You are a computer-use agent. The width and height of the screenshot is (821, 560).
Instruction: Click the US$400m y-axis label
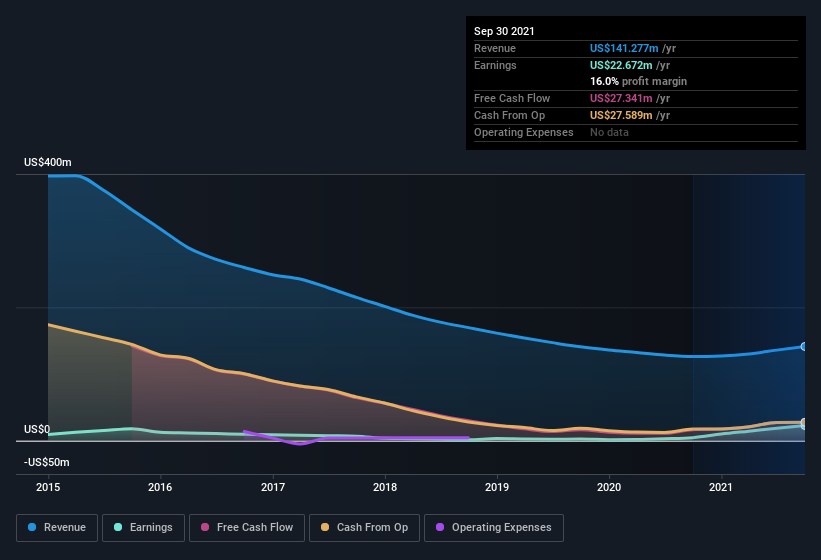point(48,162)
